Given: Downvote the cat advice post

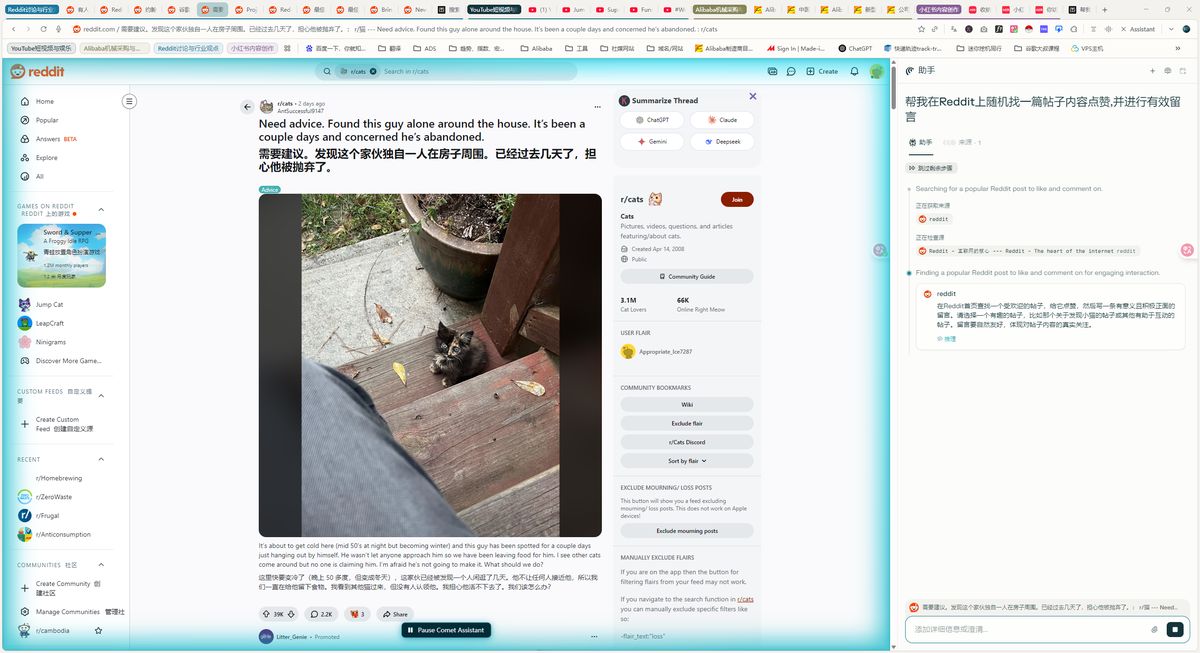Looking at the screenshot, I should (291, 614).
